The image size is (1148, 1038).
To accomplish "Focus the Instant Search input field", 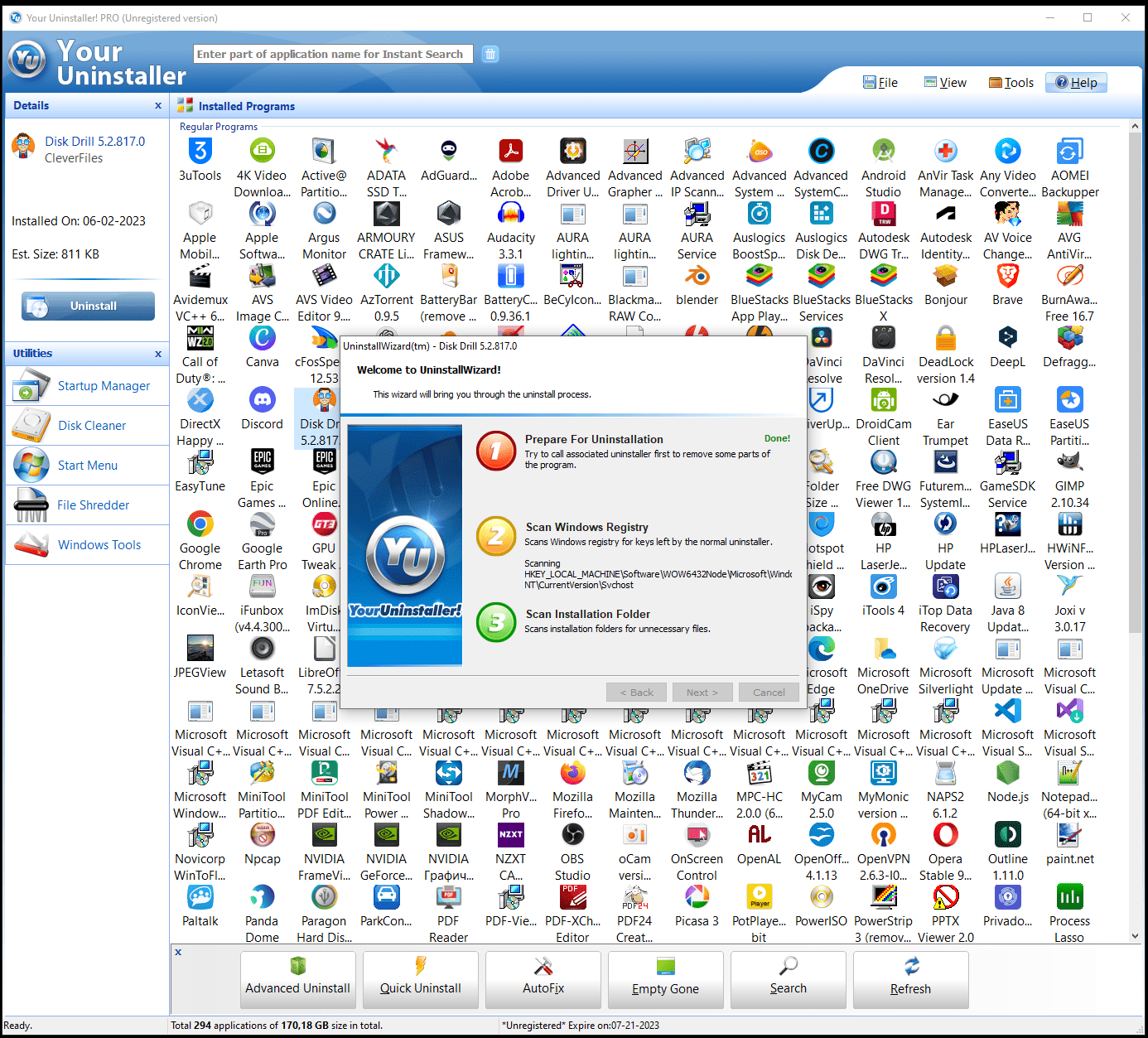I will (333, 54).
